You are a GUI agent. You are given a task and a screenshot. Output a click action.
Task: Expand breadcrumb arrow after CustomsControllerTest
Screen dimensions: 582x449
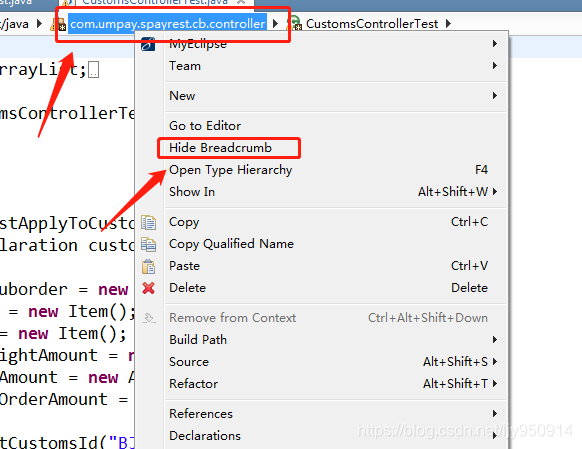click(x=448, y=24)
